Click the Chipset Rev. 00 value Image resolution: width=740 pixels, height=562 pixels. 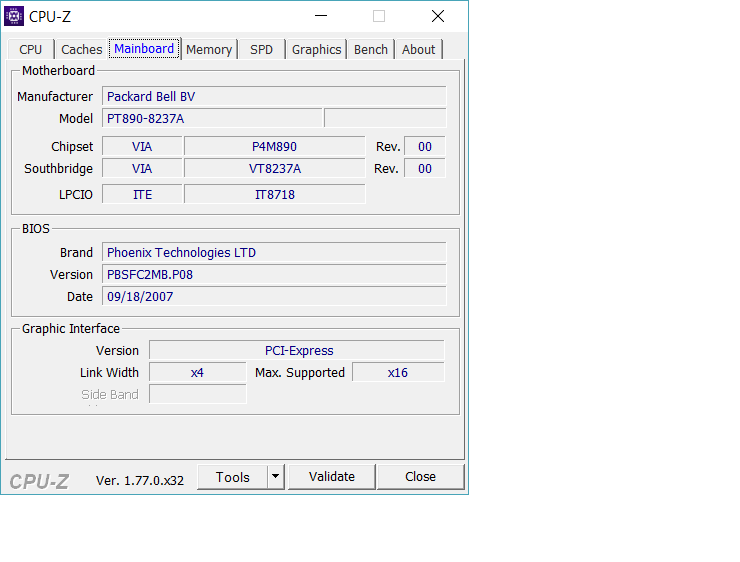coord(425,147)
